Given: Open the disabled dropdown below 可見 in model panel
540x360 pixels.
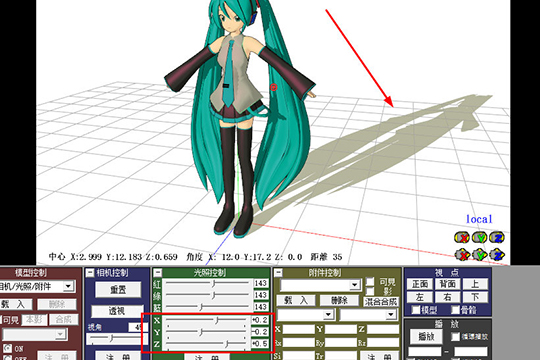Looking at the screenshot, I should pyautogui.click(x=35, y=334).
